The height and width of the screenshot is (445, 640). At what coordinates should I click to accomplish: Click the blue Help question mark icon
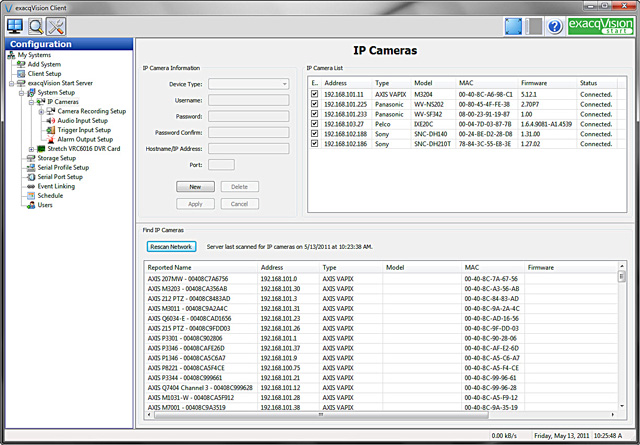coord(554,26)
